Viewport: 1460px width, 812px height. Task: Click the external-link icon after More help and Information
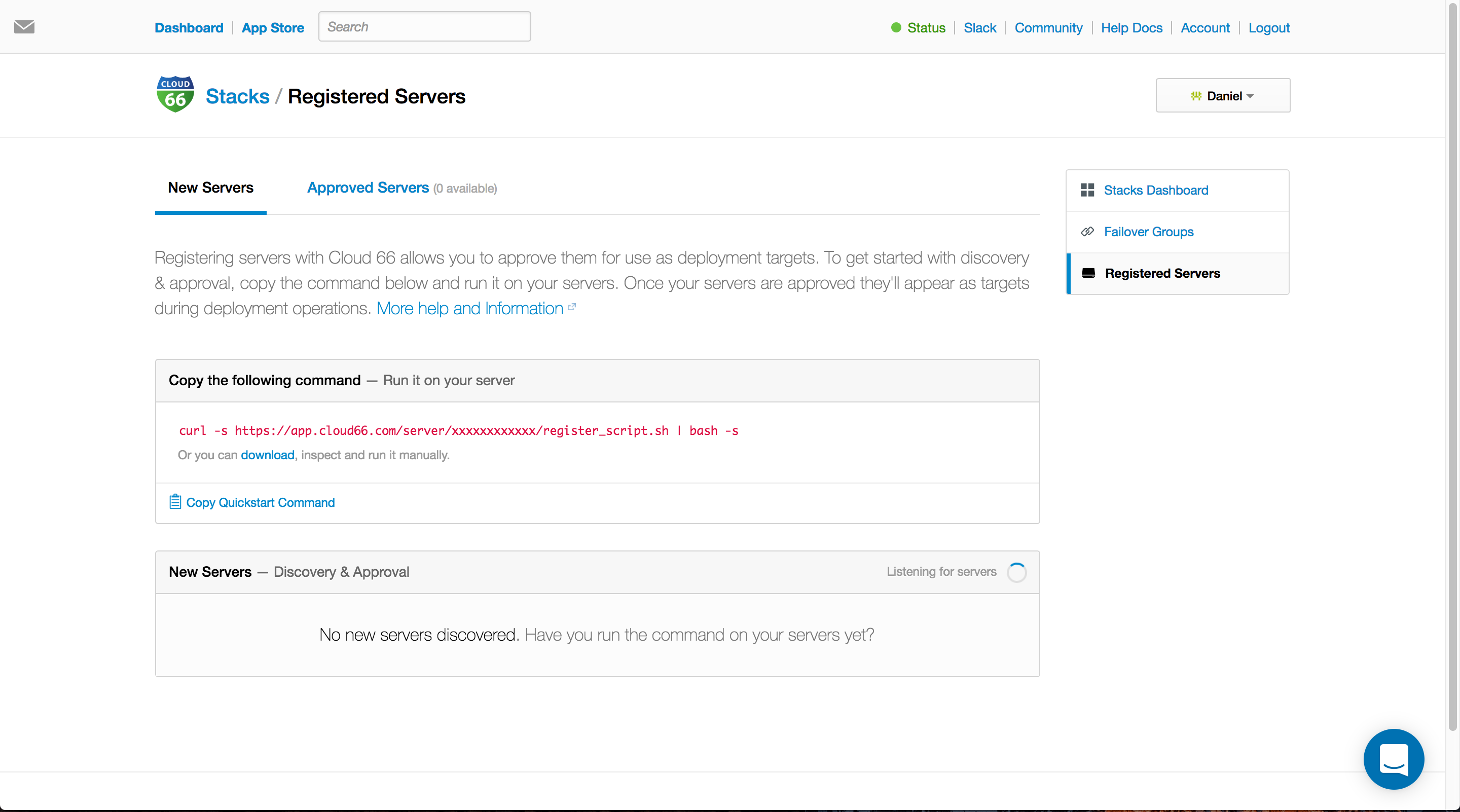pos(571,307)
